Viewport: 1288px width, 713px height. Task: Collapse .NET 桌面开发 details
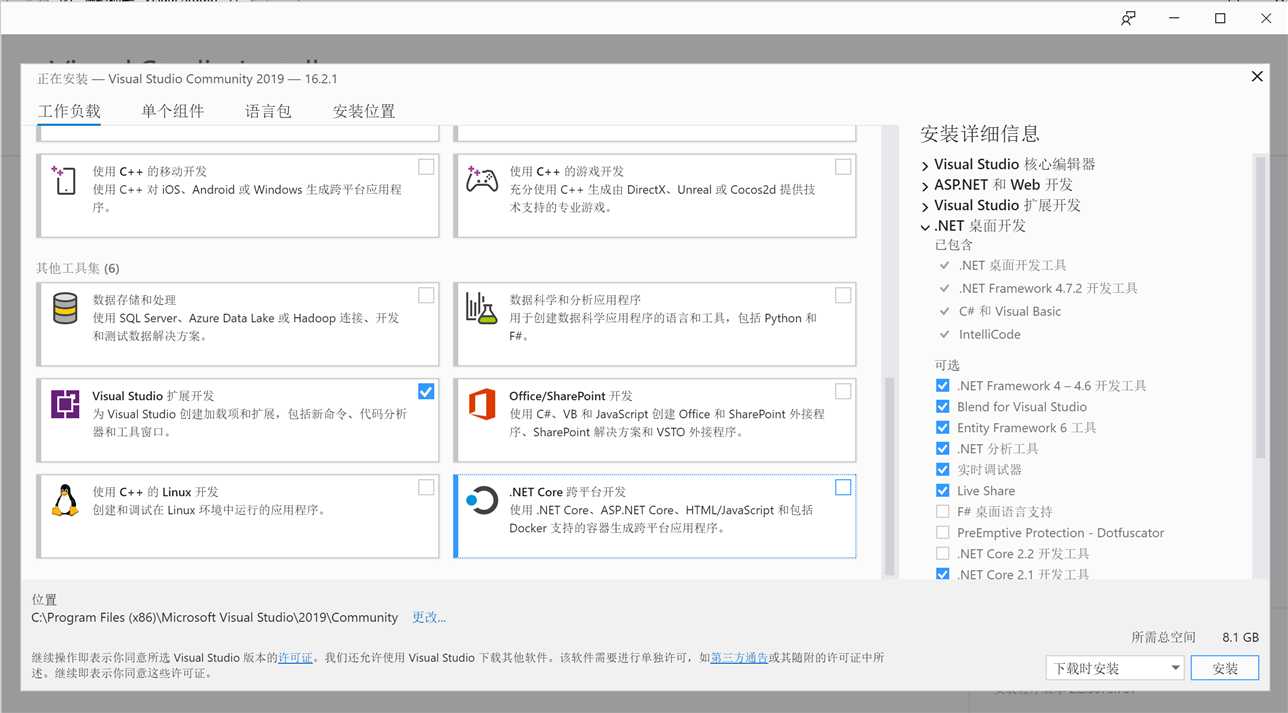coord(925,226)
